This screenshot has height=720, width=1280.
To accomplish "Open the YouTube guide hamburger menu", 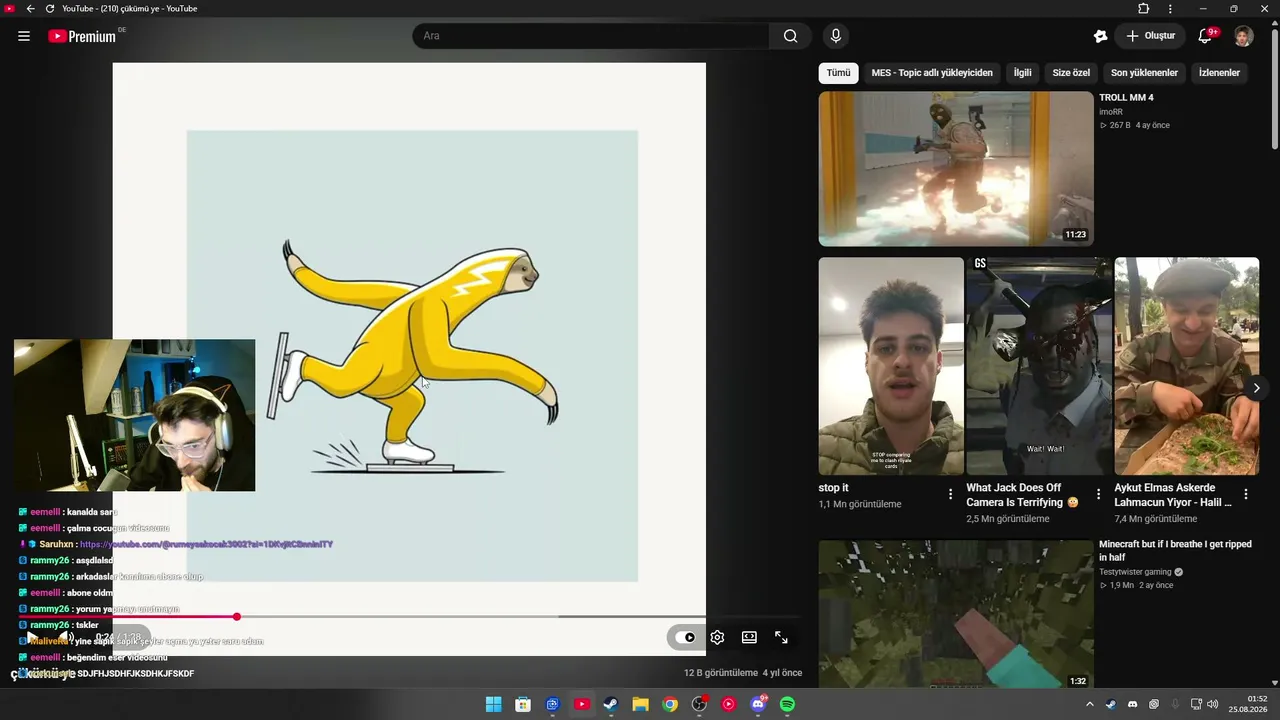I will point(24,36).
